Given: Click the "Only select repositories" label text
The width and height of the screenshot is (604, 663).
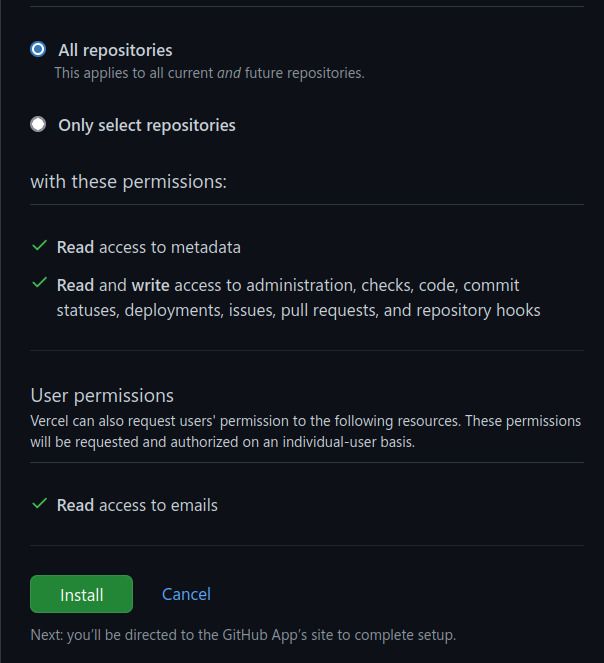Looking at the screenshot, I should [147, 126].
